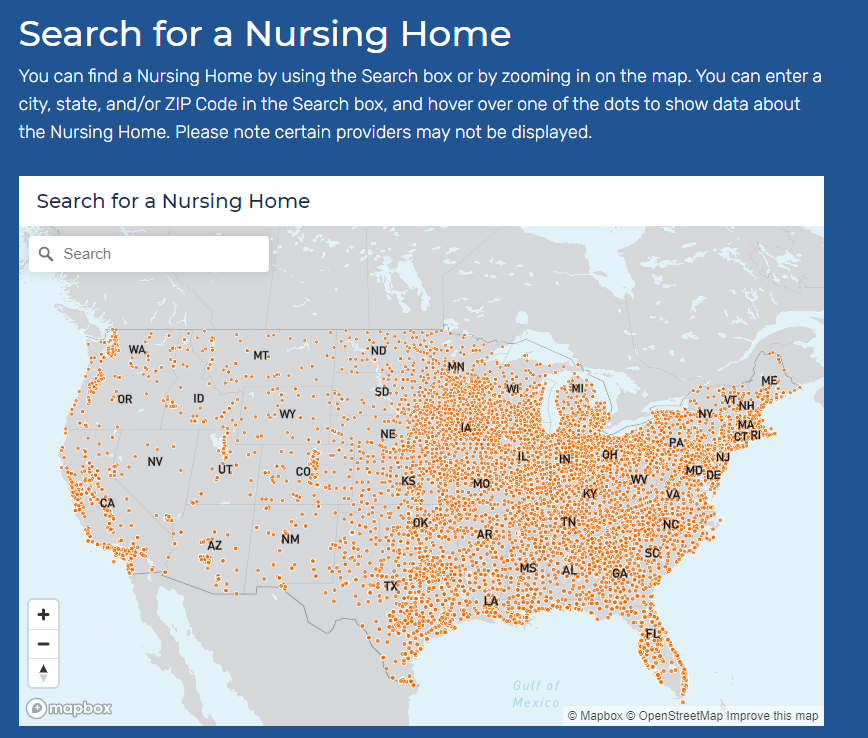Click the Gulf of Mexico map label

pos(537,694)
